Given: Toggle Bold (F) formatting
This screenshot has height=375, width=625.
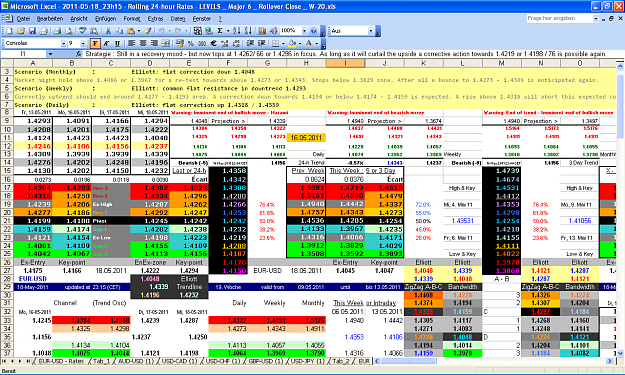Looking at the screenshot, I should click(95, 43).
